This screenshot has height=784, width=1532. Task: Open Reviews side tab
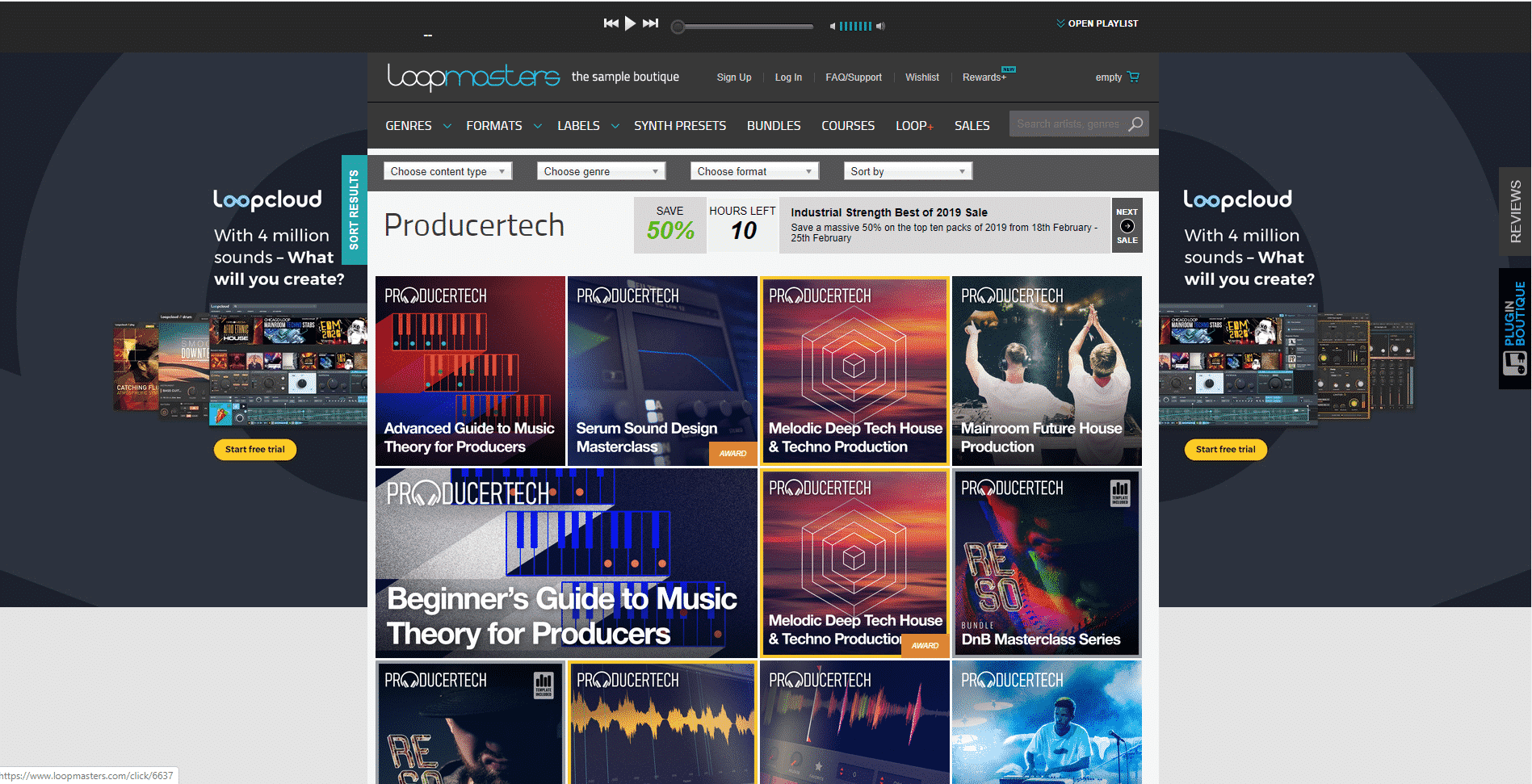(x=1515, y=211)
